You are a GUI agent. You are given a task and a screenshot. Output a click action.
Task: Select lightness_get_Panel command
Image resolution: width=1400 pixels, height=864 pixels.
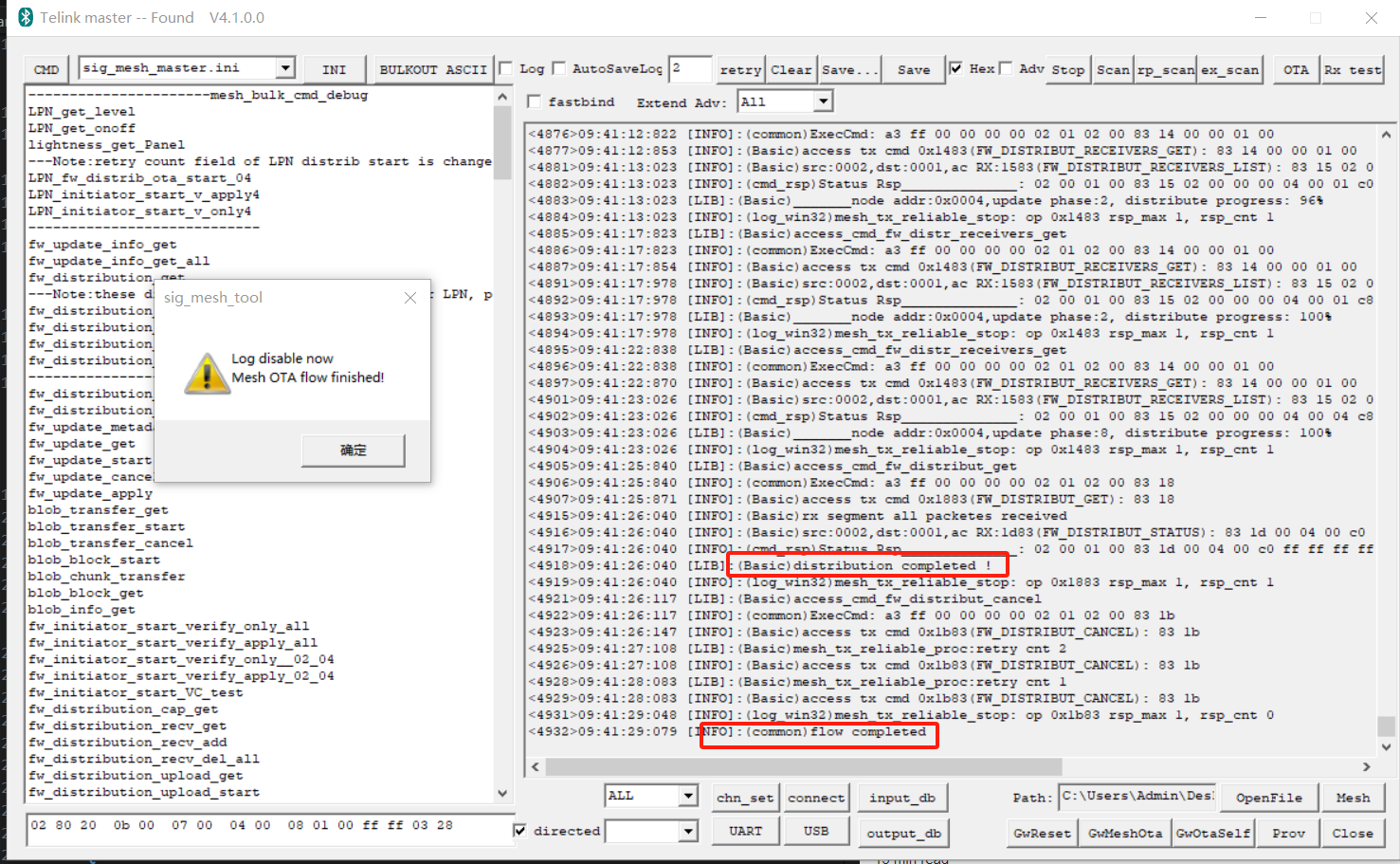pyautogui.click(x=106, y=144)
